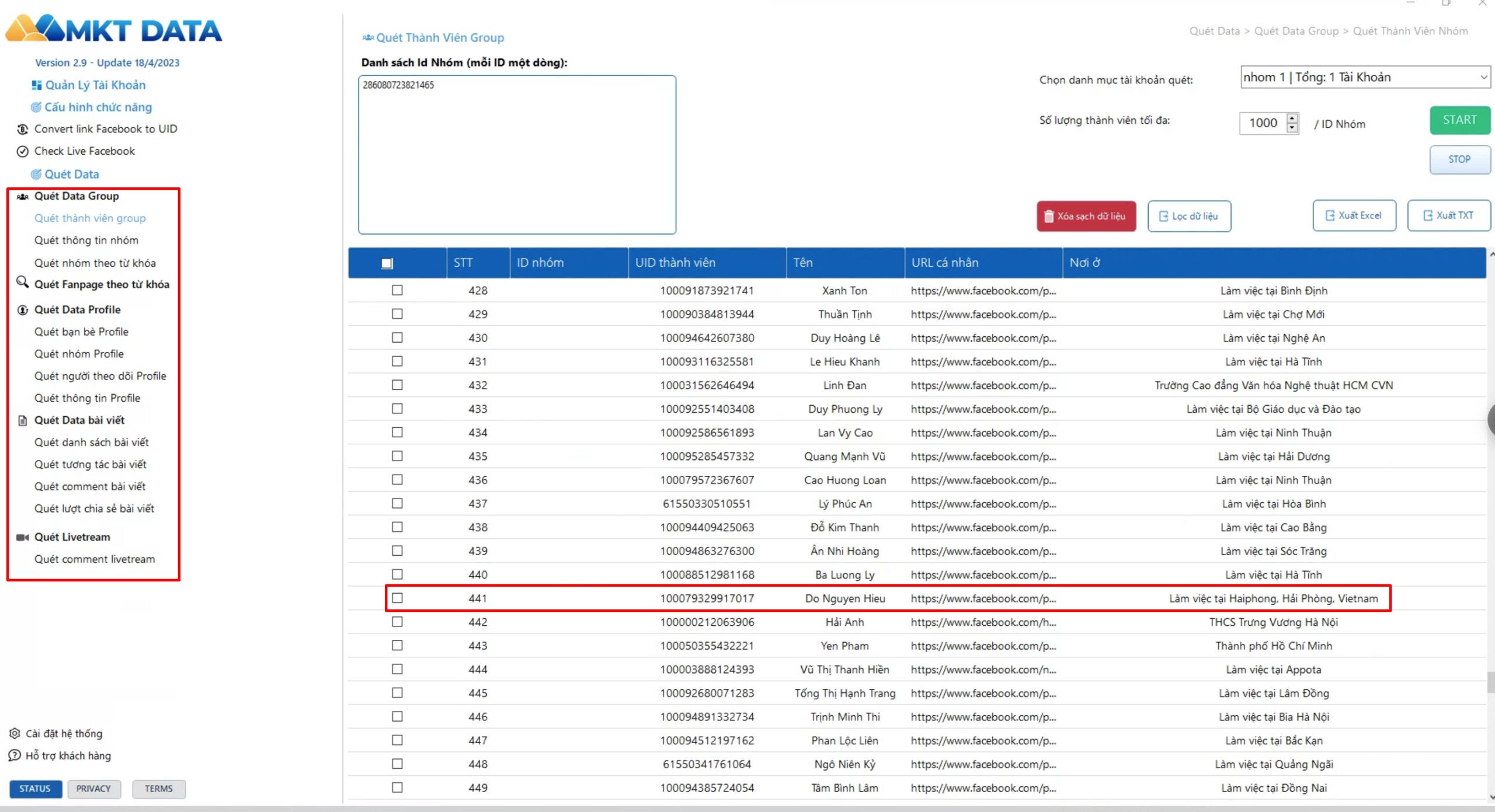
Task: Click the table vertical scrollbar thumb
Action: pos(1491,682)
